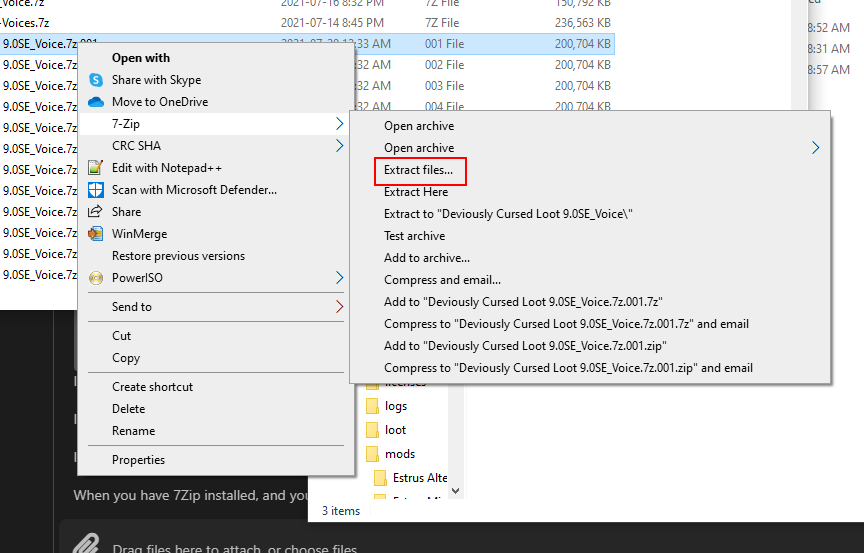Viewport: 864px width, 553px height.
Task: Click the Microsoft Defender shield icon
Action: [96, 190]
